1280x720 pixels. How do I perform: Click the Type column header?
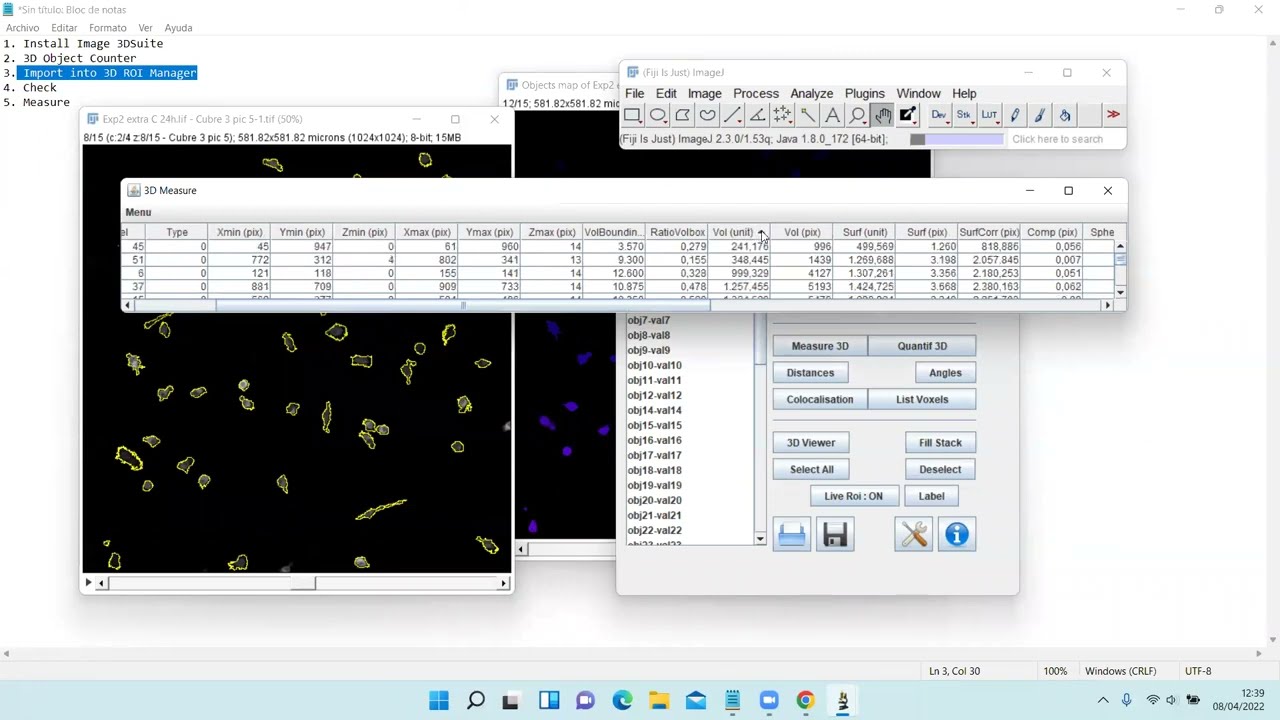(x=177, y=232)
